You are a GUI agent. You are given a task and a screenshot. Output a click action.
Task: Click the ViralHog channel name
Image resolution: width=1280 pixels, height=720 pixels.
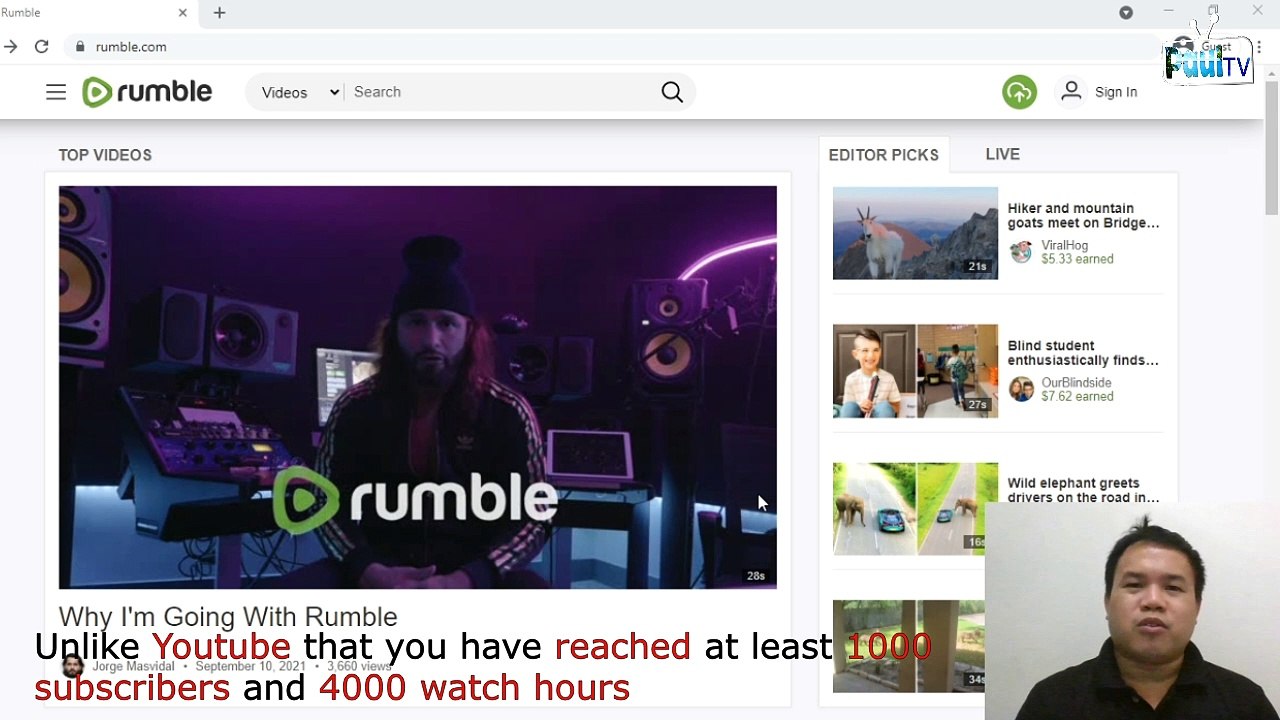coord(1064,245)
